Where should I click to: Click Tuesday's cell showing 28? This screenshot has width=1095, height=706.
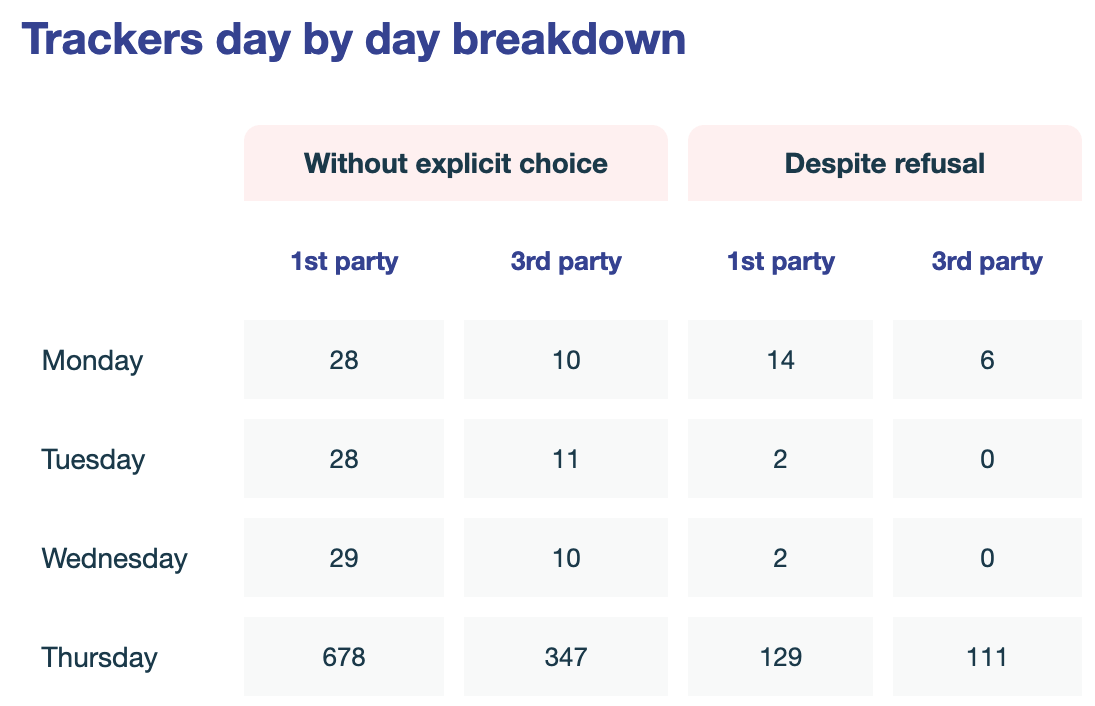344,460
